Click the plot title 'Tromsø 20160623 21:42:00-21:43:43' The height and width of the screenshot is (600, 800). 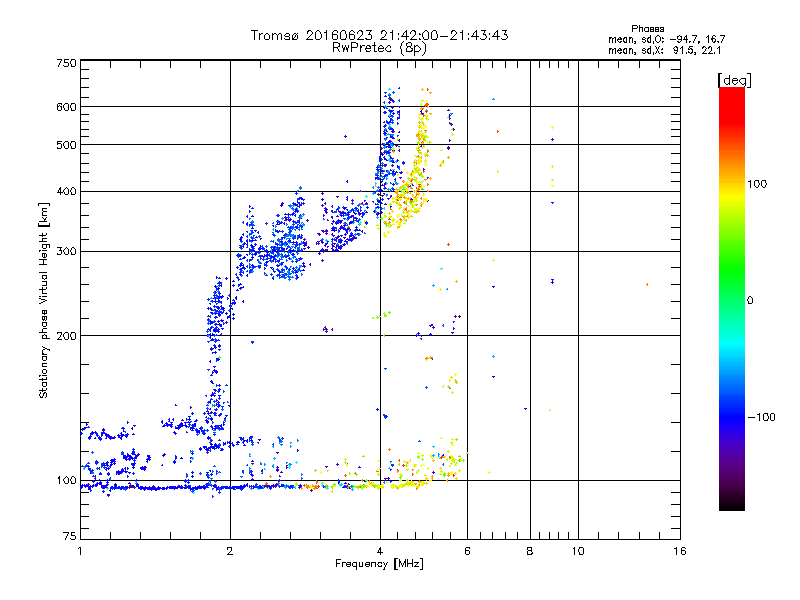[x=379, y=35]
